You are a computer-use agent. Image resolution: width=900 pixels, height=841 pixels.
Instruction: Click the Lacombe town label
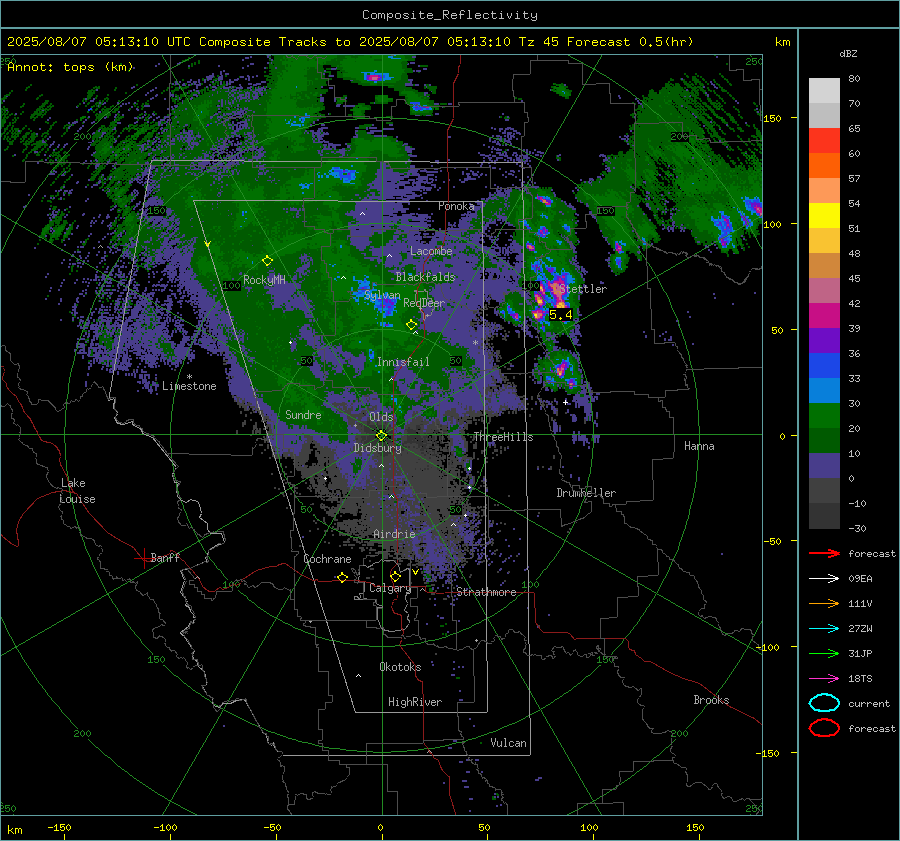pos(431,251)
